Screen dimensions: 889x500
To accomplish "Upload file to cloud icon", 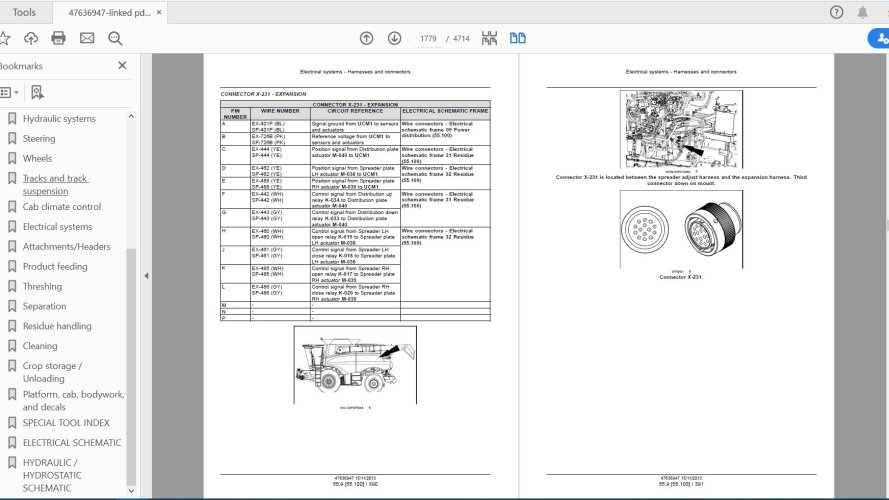I will point(31,38).
